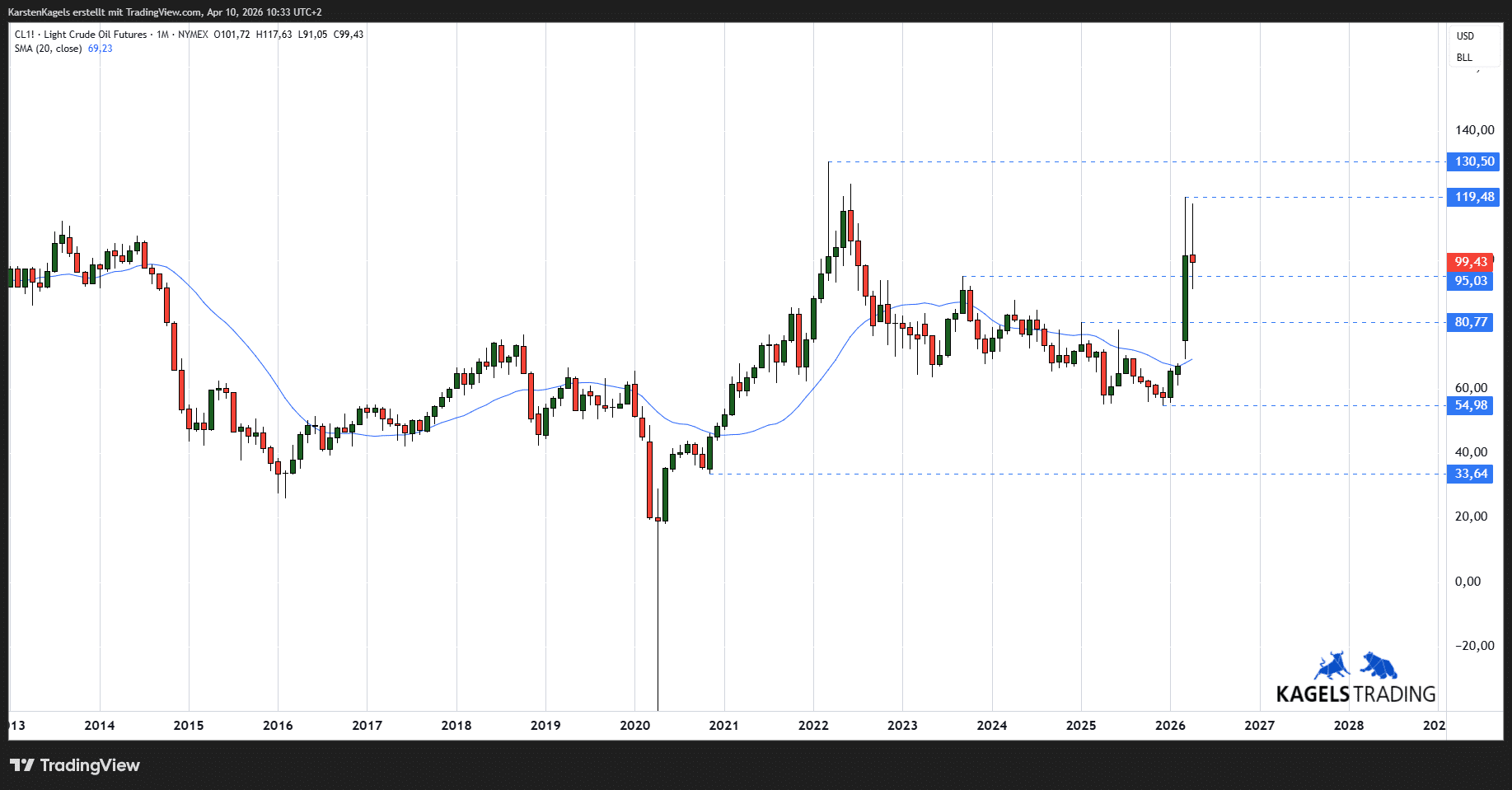Viewport: 1512px width, 790px height.
Task: Click the TradingView logo icon
Action: (x=22, y=765)
